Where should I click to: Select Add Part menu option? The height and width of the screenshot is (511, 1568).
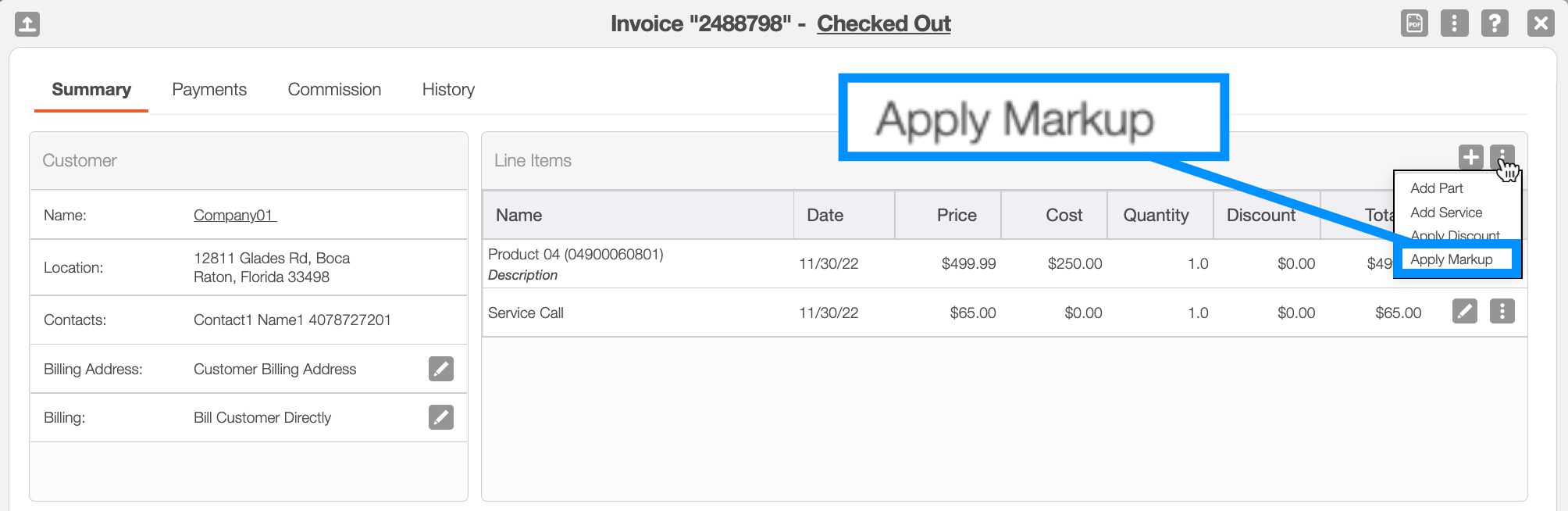coord(1436,188)
